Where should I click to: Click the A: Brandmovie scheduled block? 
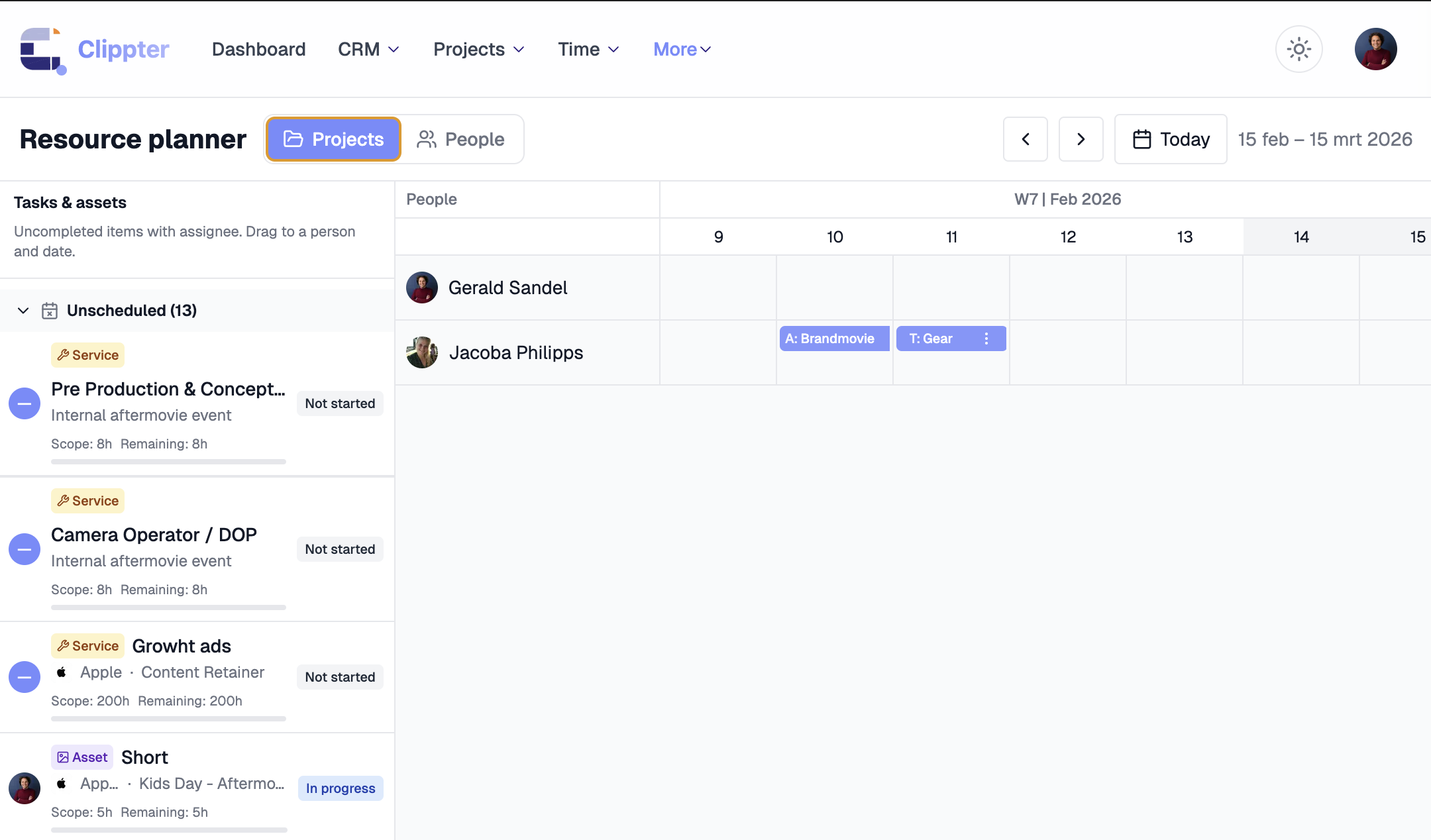tap(833, 339)
